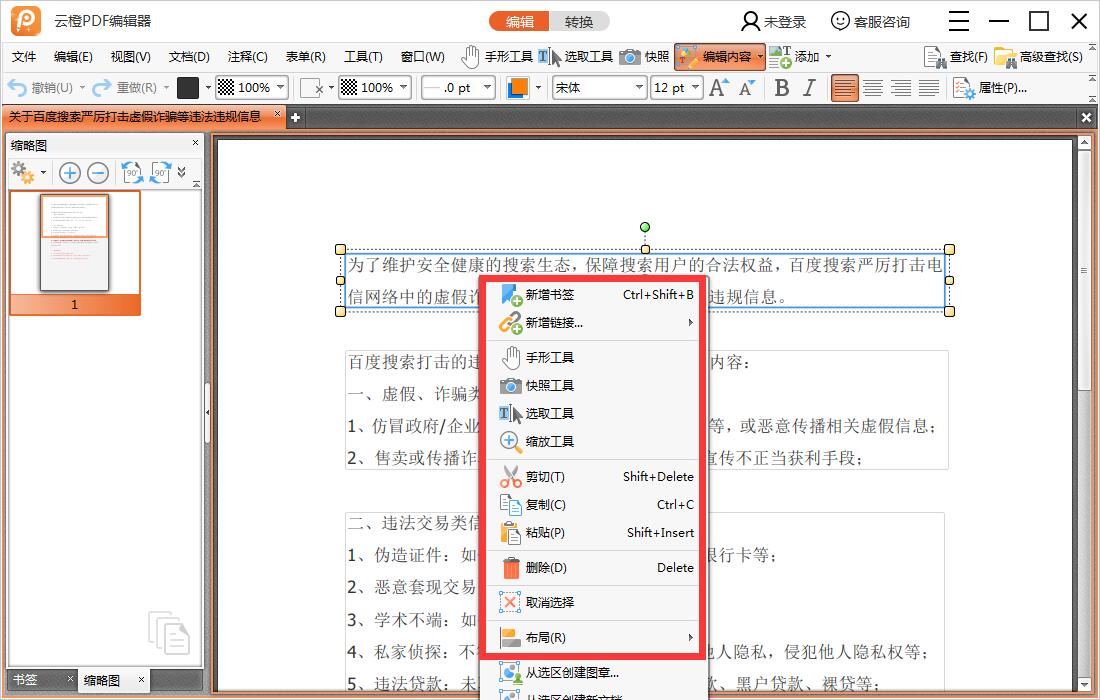Click Redo (重做) button
The width and height of the screenshot is (1100, 700).
(125, 88)
